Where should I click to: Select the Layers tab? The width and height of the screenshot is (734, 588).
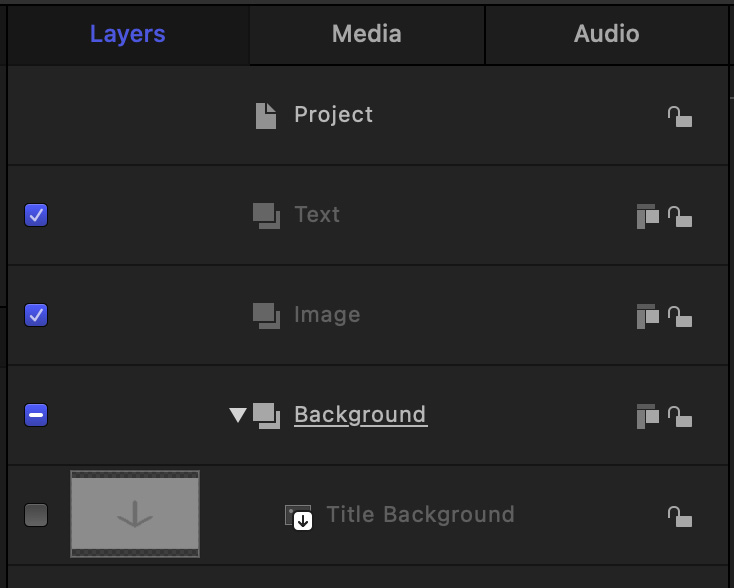click(x=128, y=34)
